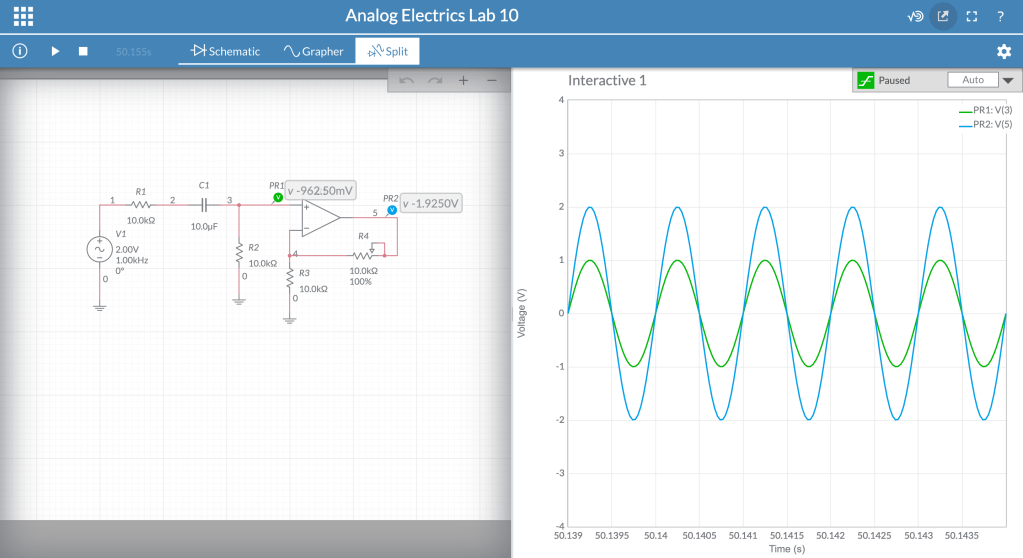Zoom out of the schematic
The height and width of the screenshot is (558, 1023).
[x=491, y=80]
